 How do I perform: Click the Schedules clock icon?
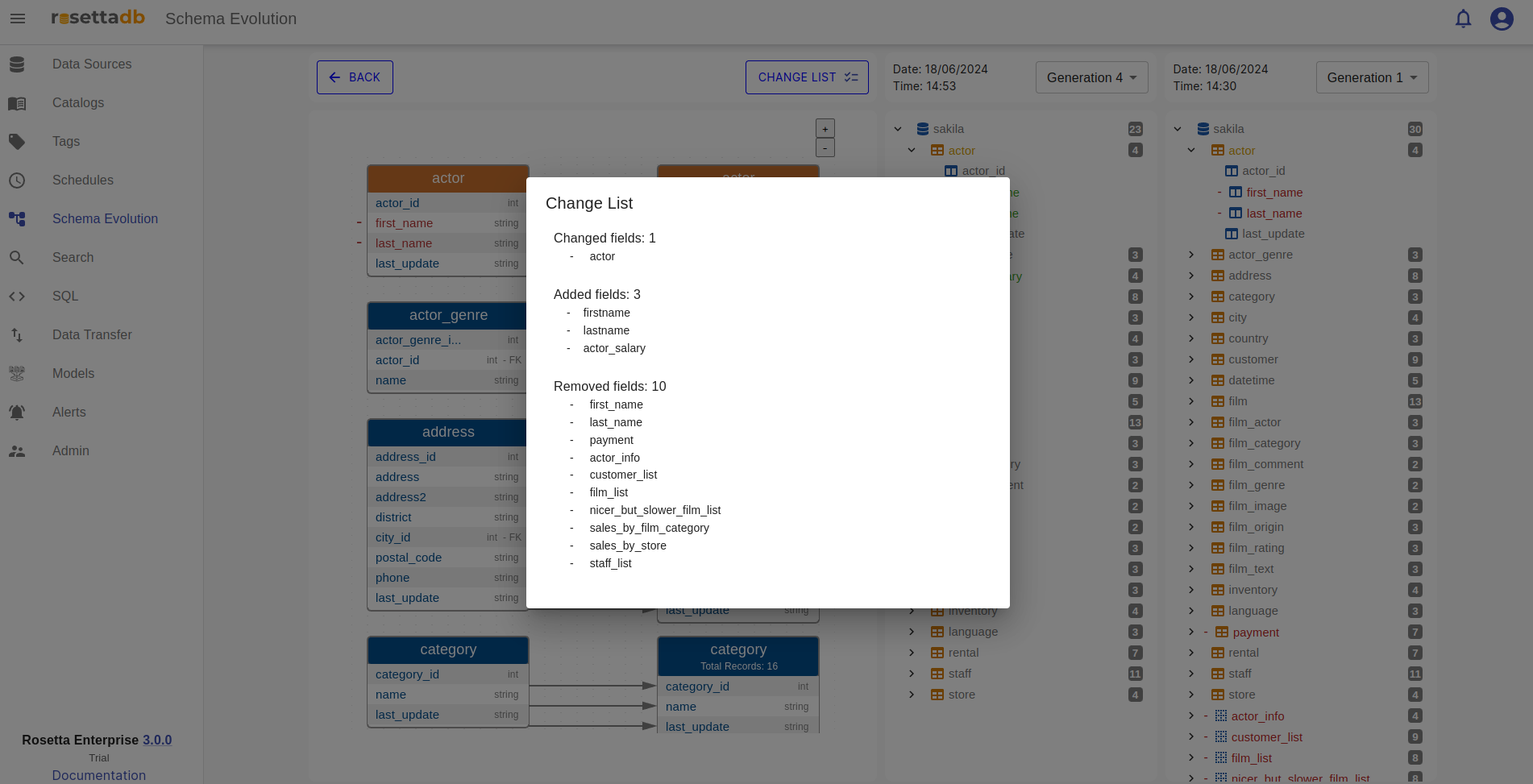[17, 180]
